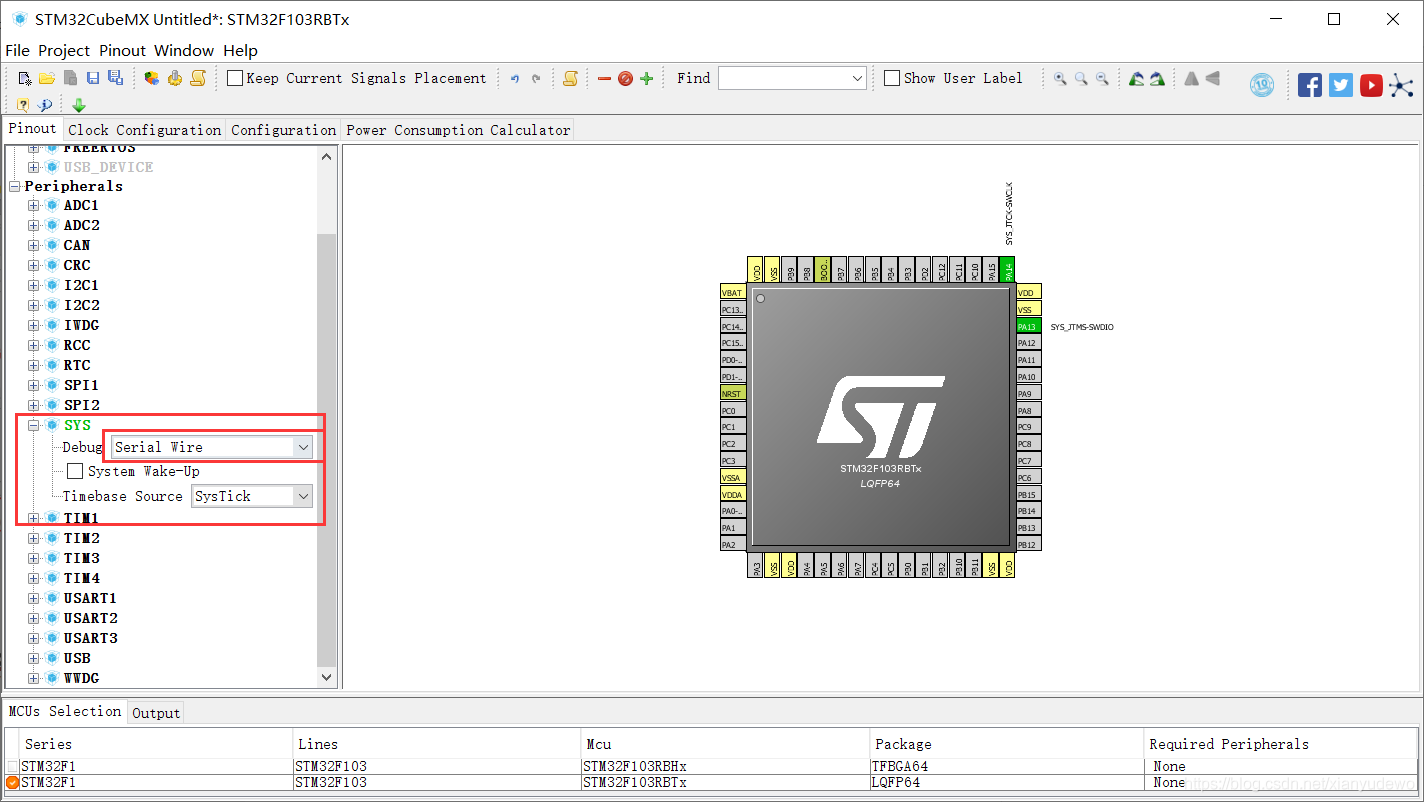Image resolution: width=1424 pixels, height=802 pixels.
Task: Click the Find button label
Action: pyautogui.click(x=693, y=77)
